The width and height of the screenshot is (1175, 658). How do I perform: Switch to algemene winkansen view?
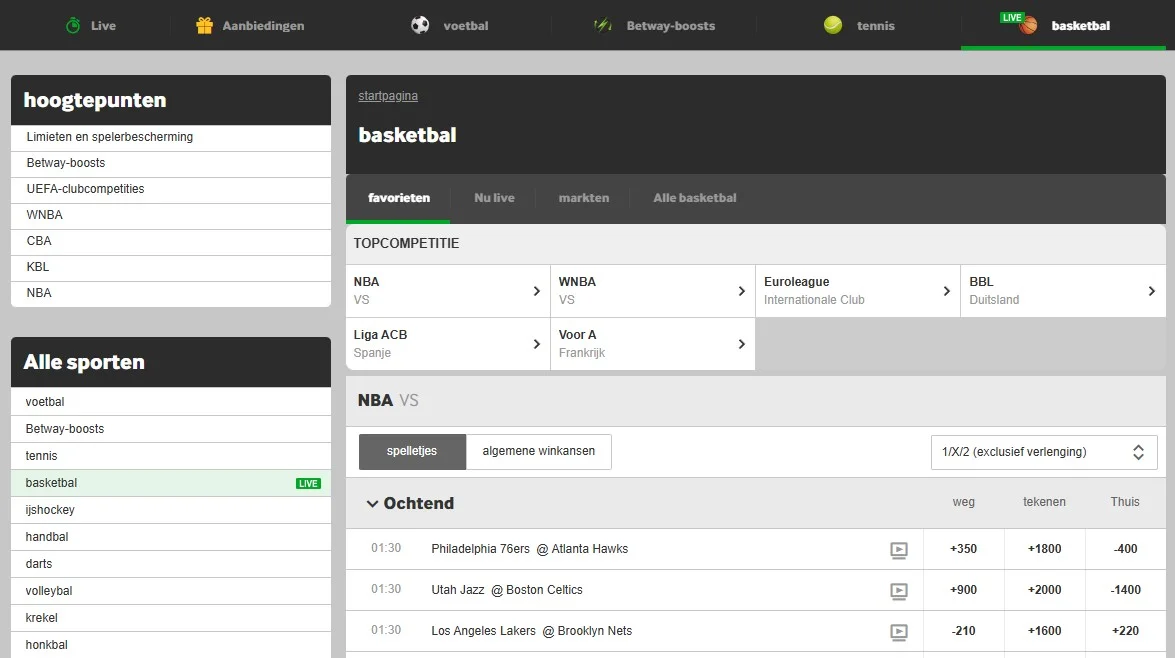(538, 451)
